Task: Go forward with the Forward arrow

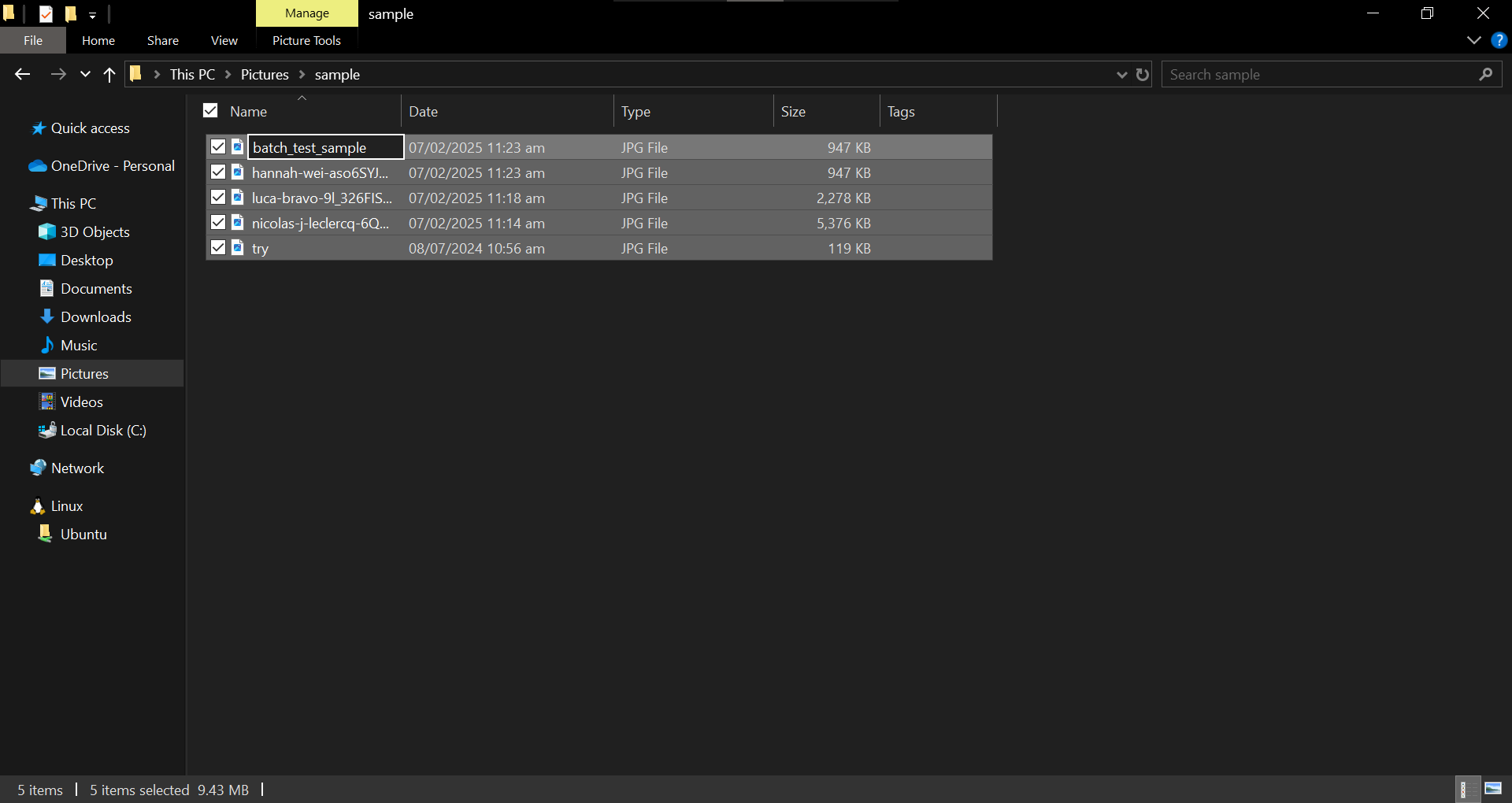Action: 58,74
